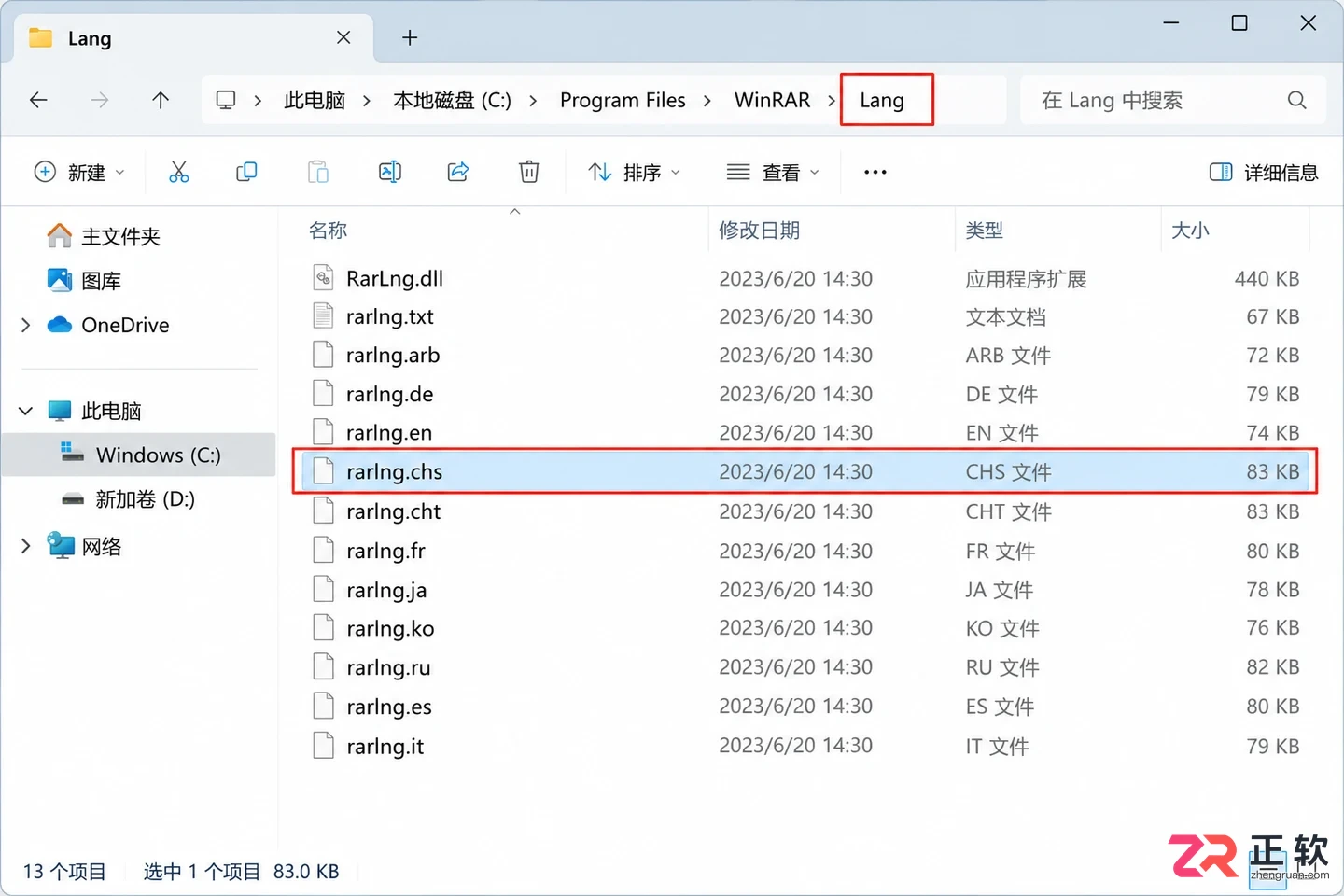The width and height of the screenshot is (1344, 896).
Task: Open the 新建 dropdown menu
Action: pyautogui.click(x=79, y=172)
